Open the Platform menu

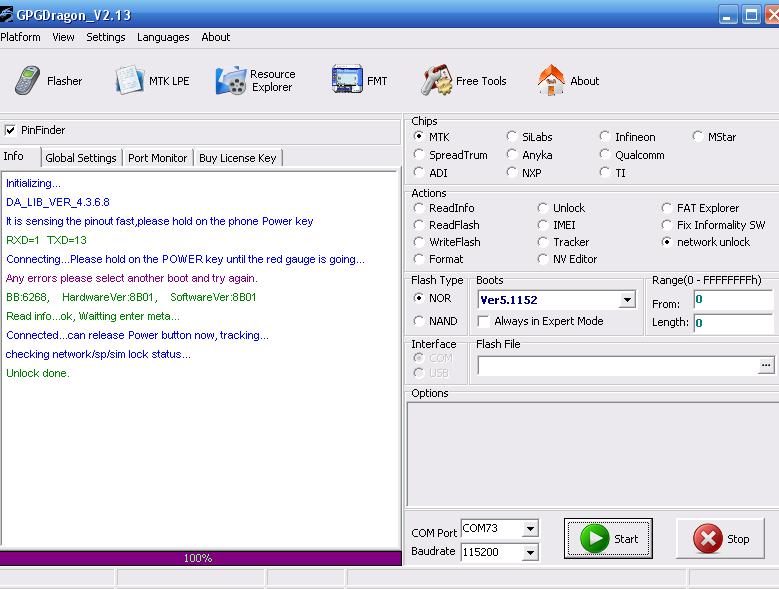point(20,37)
